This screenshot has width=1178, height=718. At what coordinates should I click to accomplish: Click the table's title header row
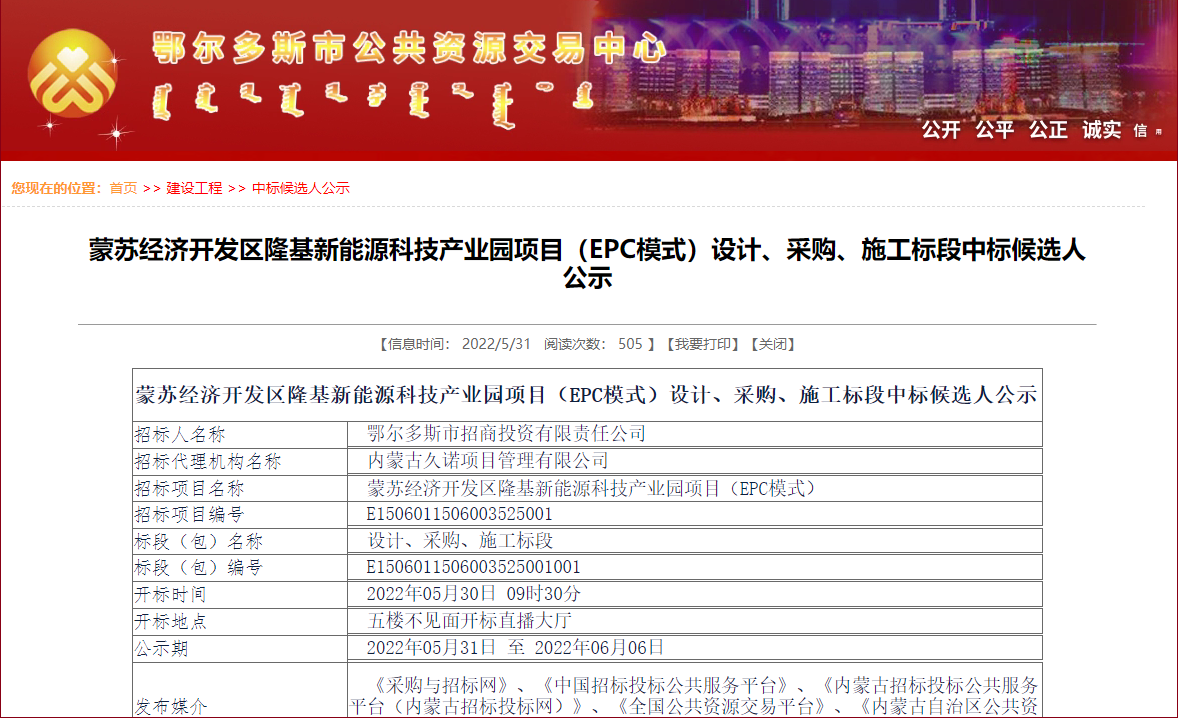pos(587,394)
